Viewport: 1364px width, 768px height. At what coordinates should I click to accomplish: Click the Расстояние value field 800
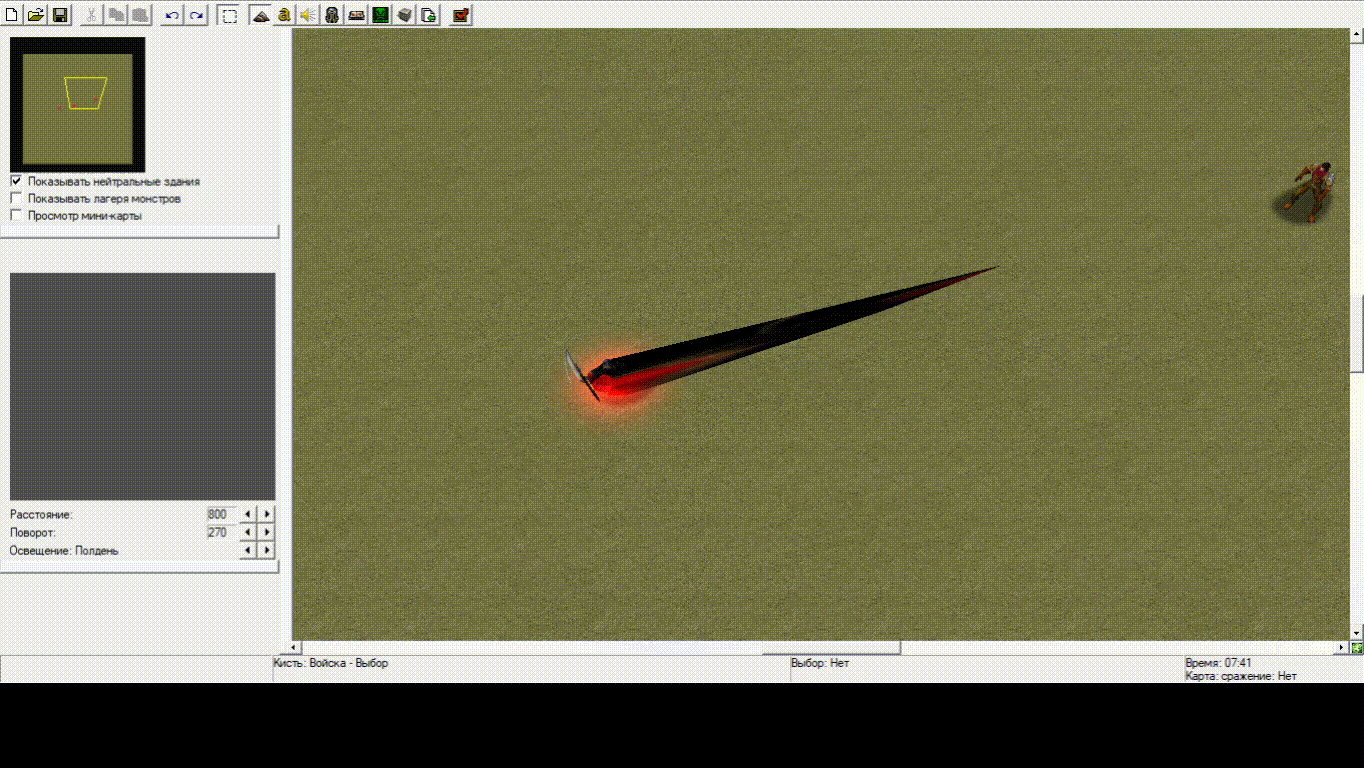221,514
